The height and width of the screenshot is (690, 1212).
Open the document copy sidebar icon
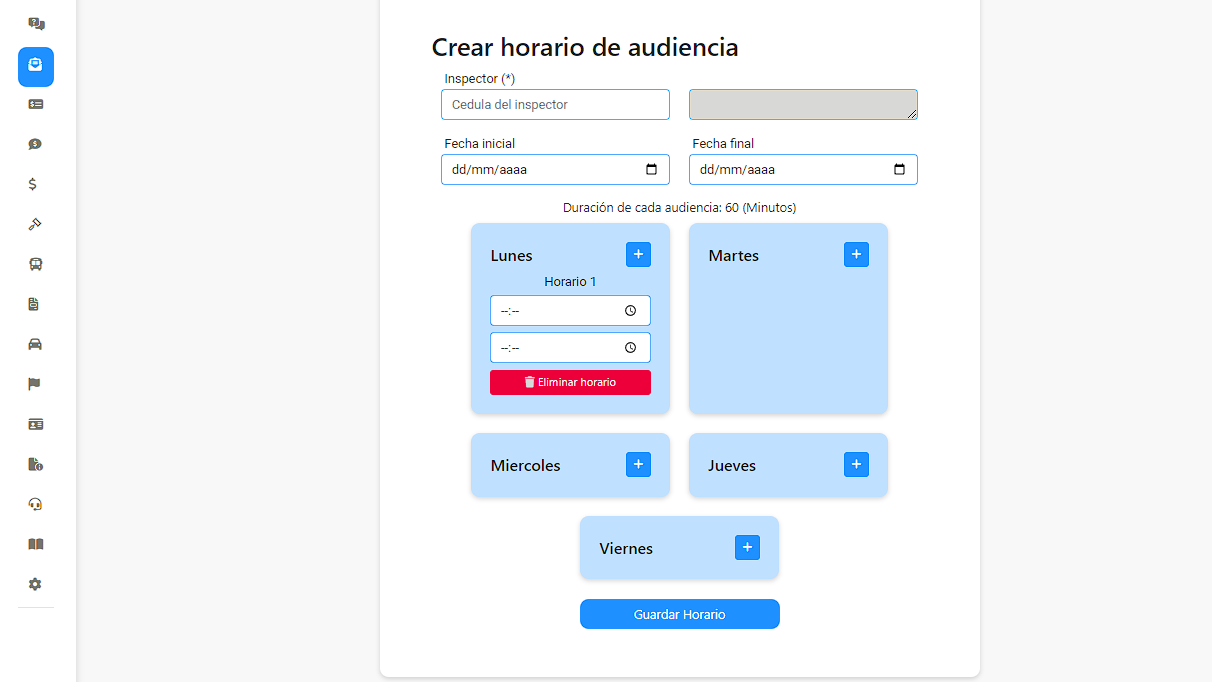pyautogui.click(x=34, y=304)
